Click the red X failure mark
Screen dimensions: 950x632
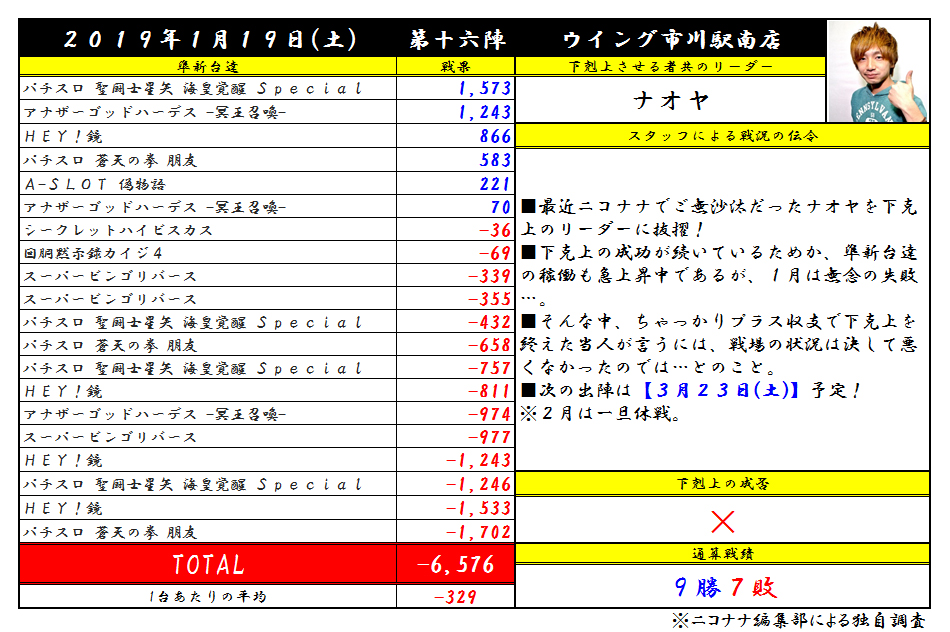[x=722, y=521]
